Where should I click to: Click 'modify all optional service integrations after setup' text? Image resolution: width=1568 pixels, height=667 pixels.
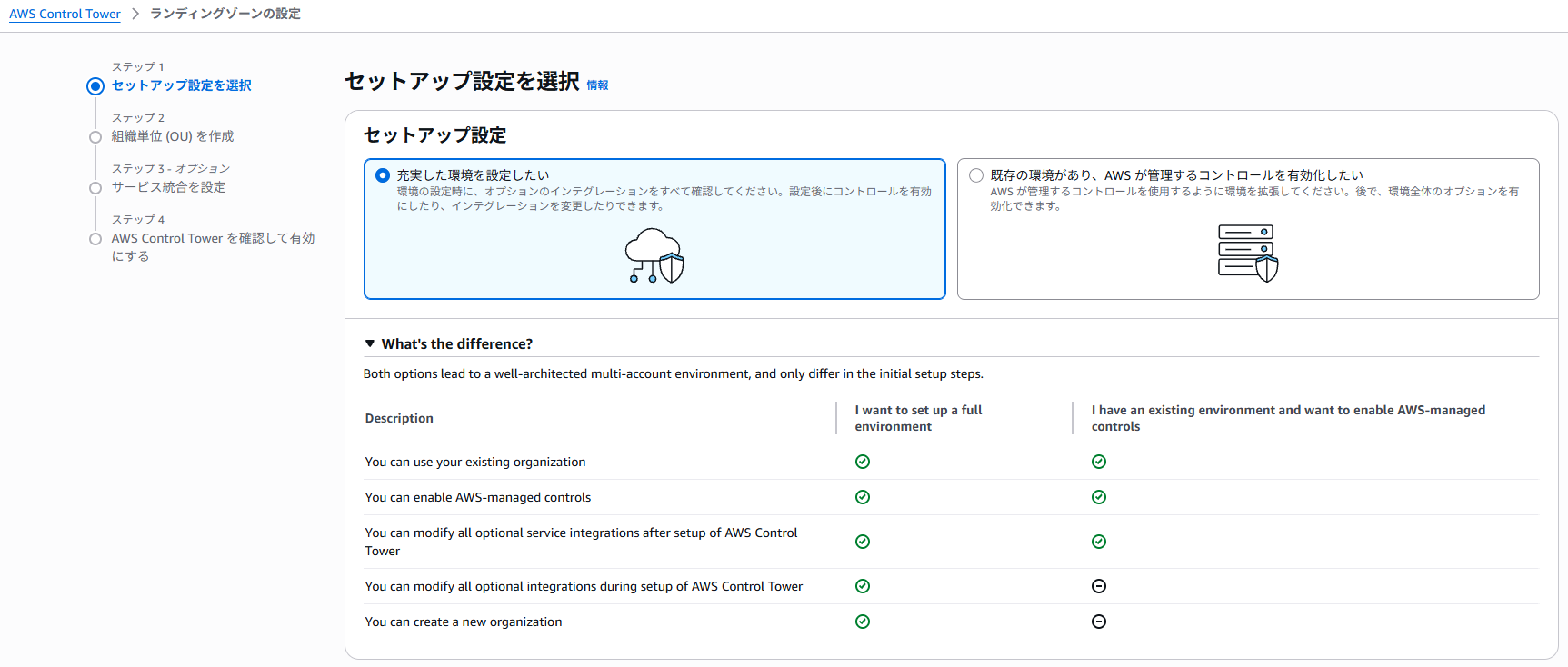(582, 542)
